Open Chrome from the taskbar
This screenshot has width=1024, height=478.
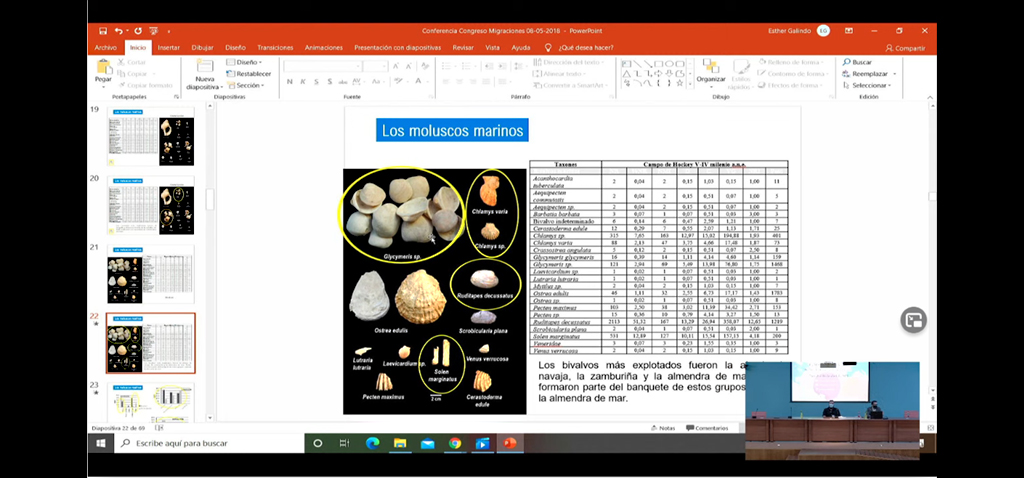455,442
